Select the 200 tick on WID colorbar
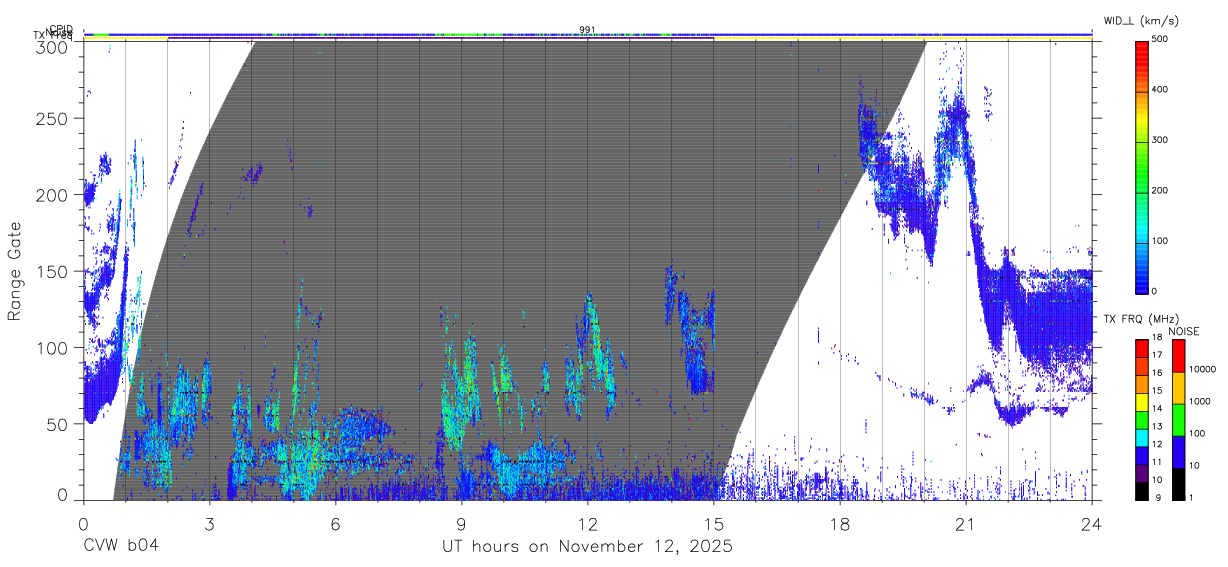 coord(1162,190)
